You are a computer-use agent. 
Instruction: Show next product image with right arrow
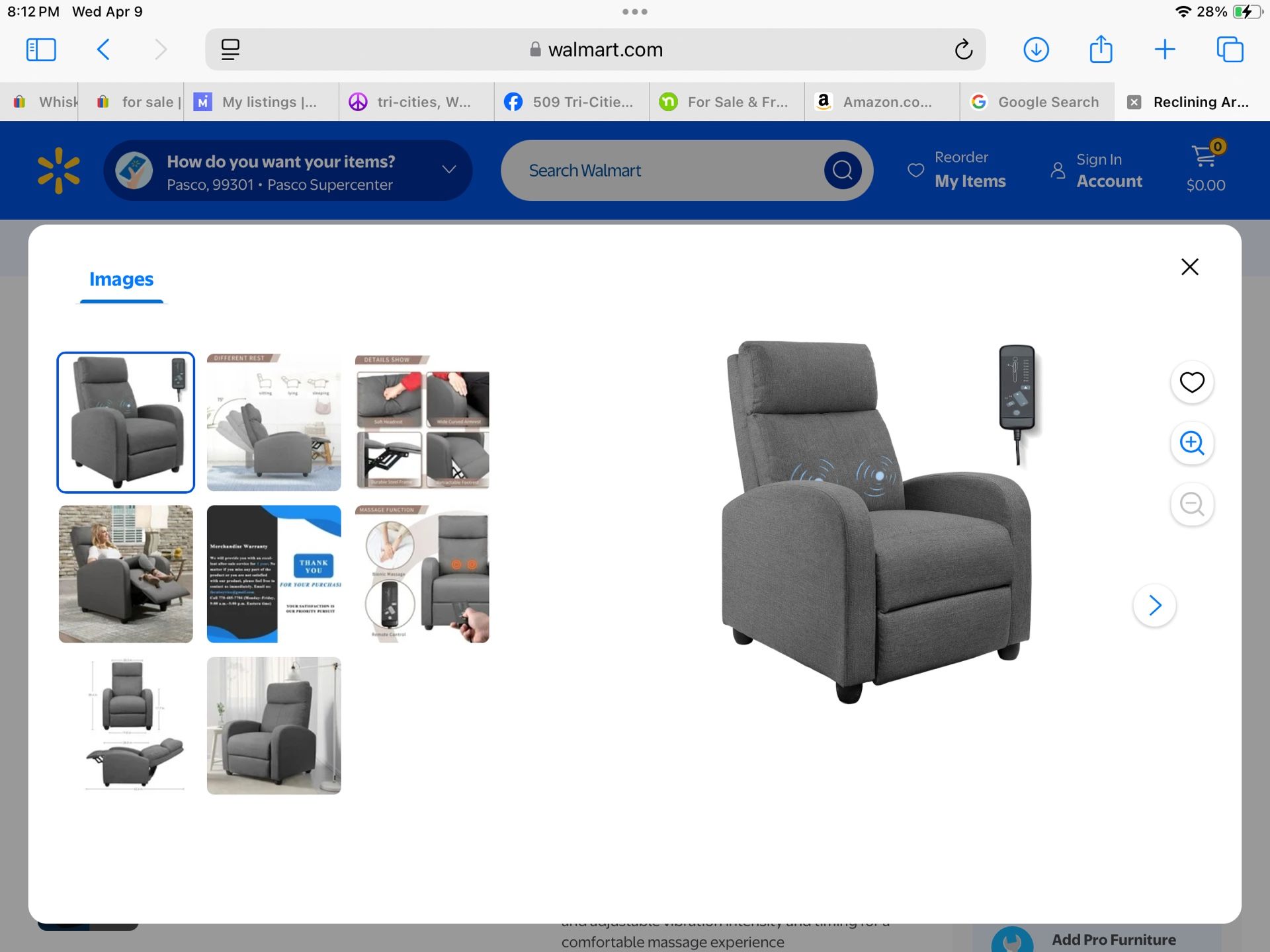point(1154,605)
